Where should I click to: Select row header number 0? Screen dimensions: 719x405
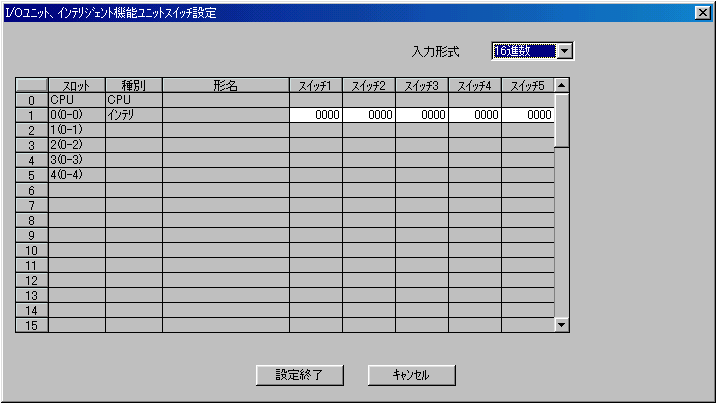(x=32, y=100)
